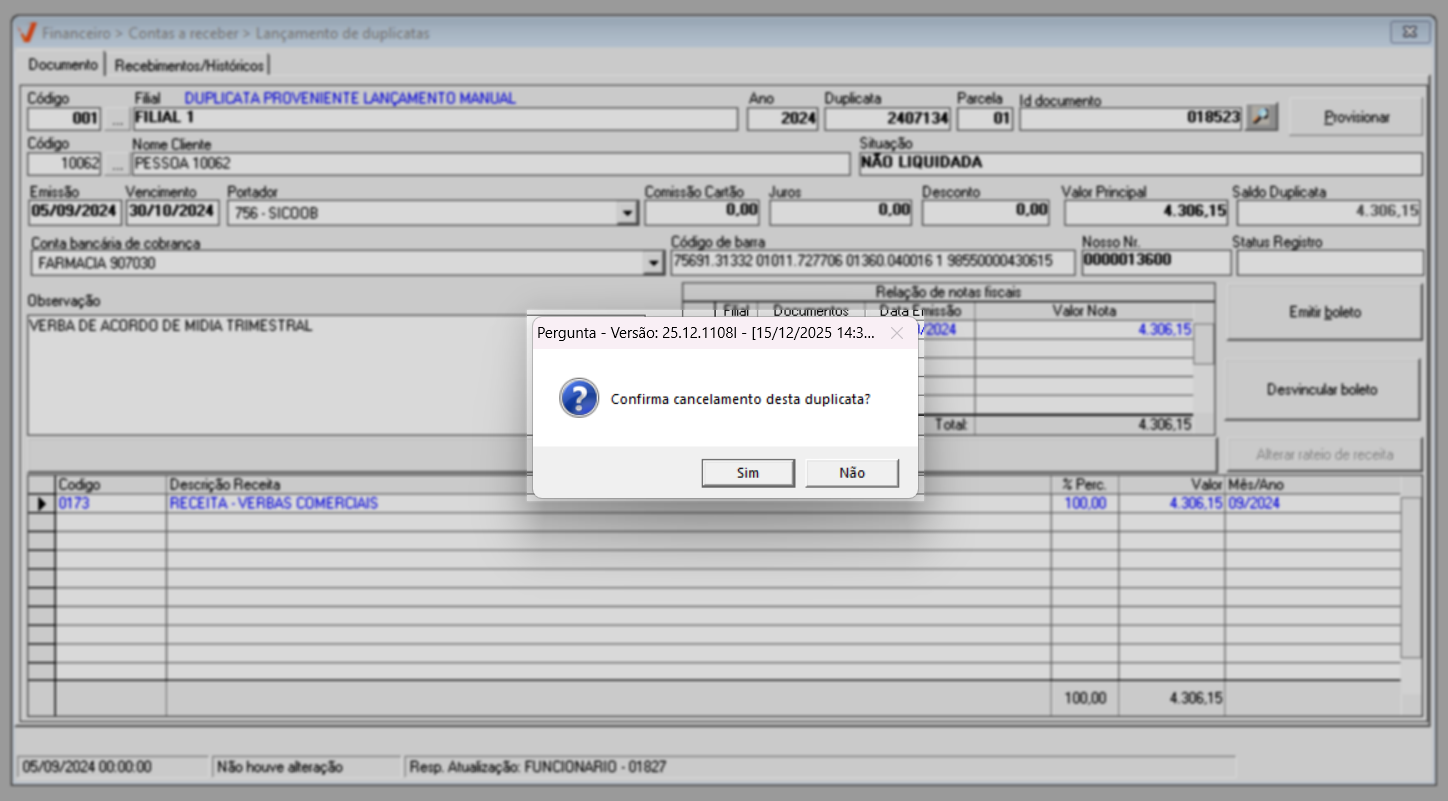Viewport: 1448px width, 801px height.
Task: Select the Documento tab
Action: [x=63, y=65]
